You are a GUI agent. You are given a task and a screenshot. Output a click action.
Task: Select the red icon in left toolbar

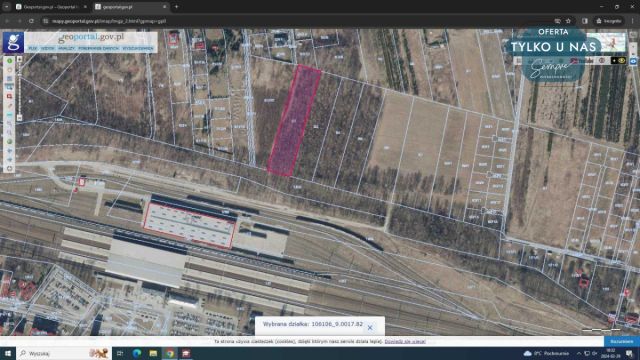point(9,96)
